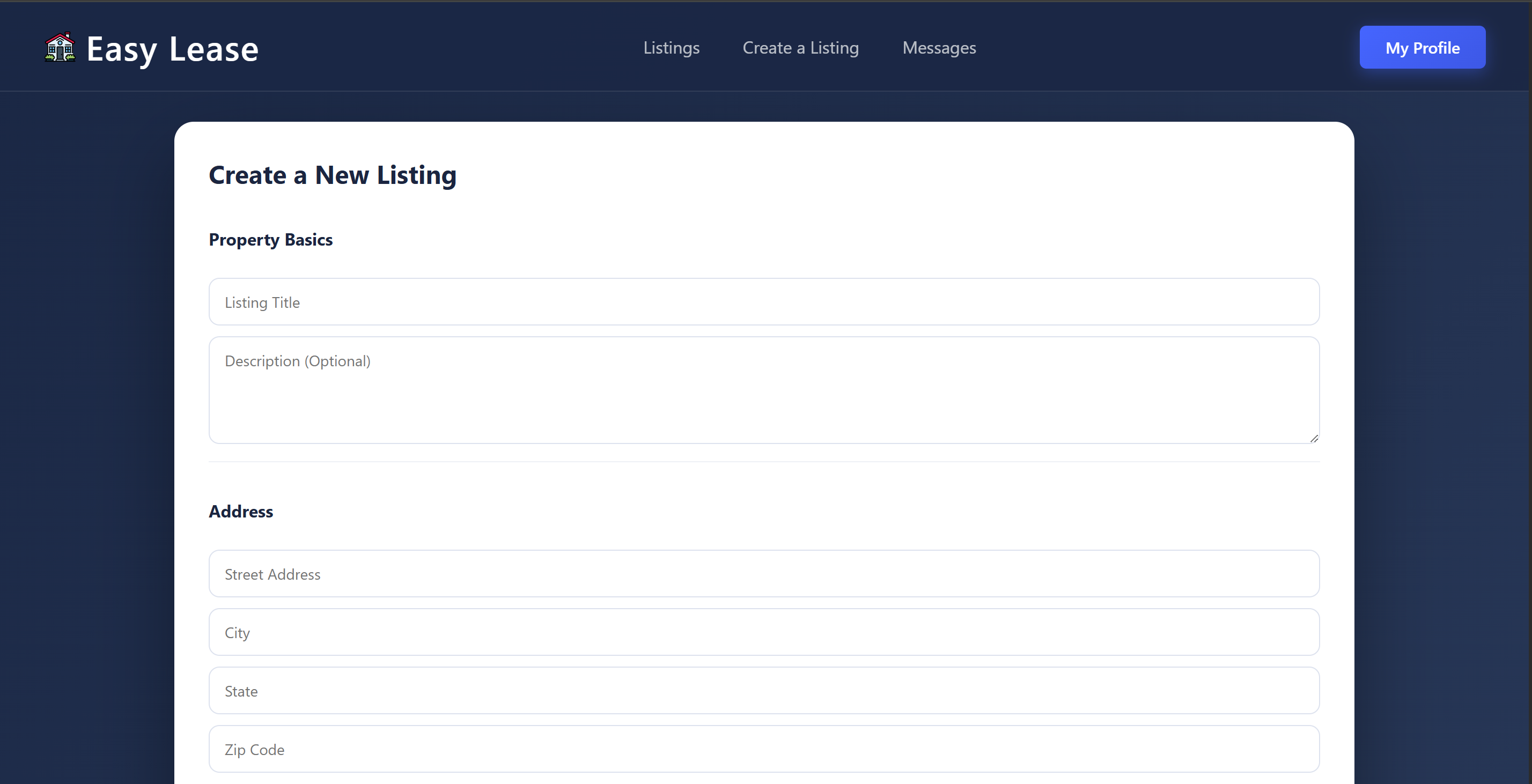
Task: Select the State input field
Action: click(x=764, y=691)
